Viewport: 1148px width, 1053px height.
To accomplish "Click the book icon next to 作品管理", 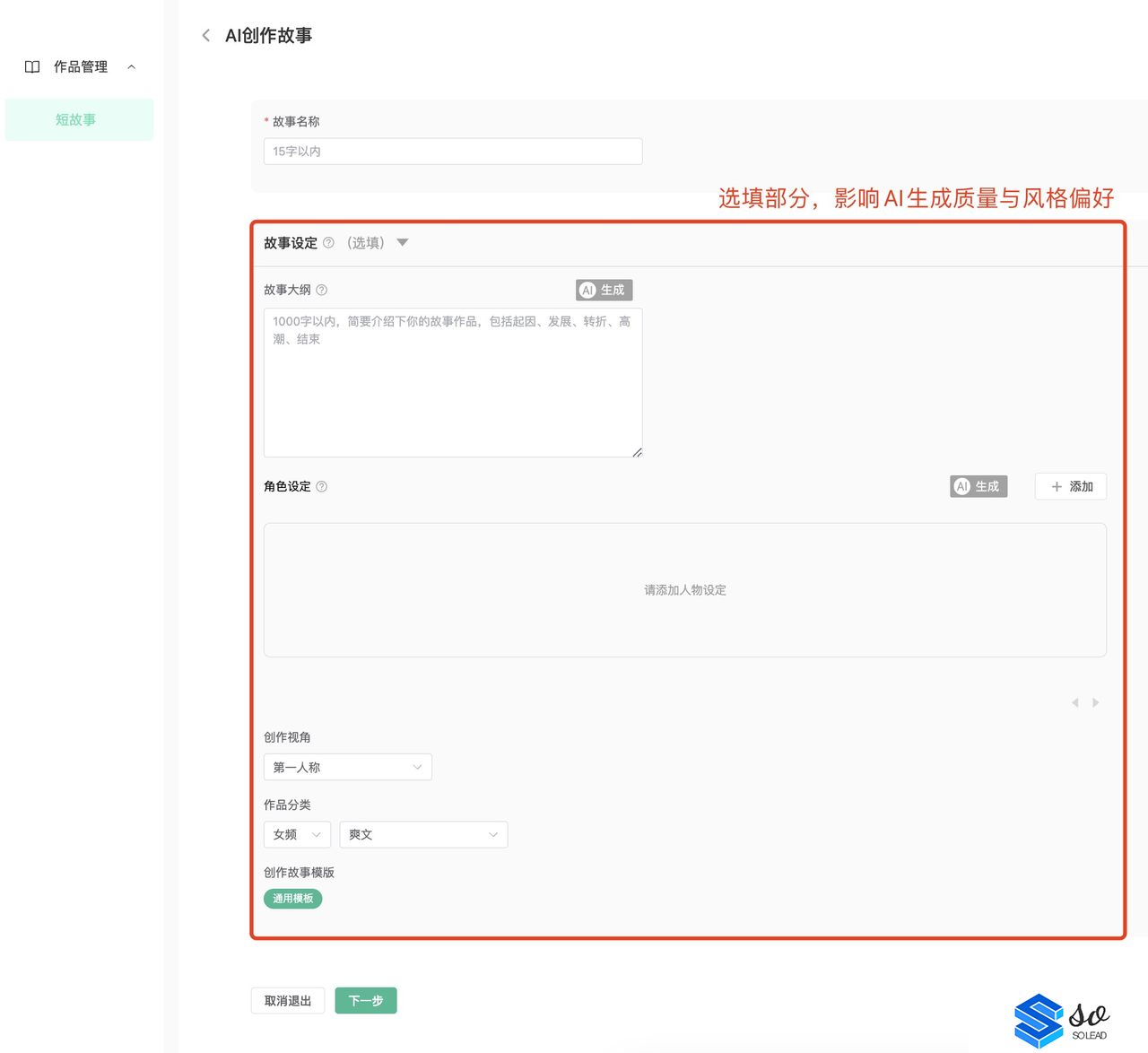I will [x=32, y=67].
